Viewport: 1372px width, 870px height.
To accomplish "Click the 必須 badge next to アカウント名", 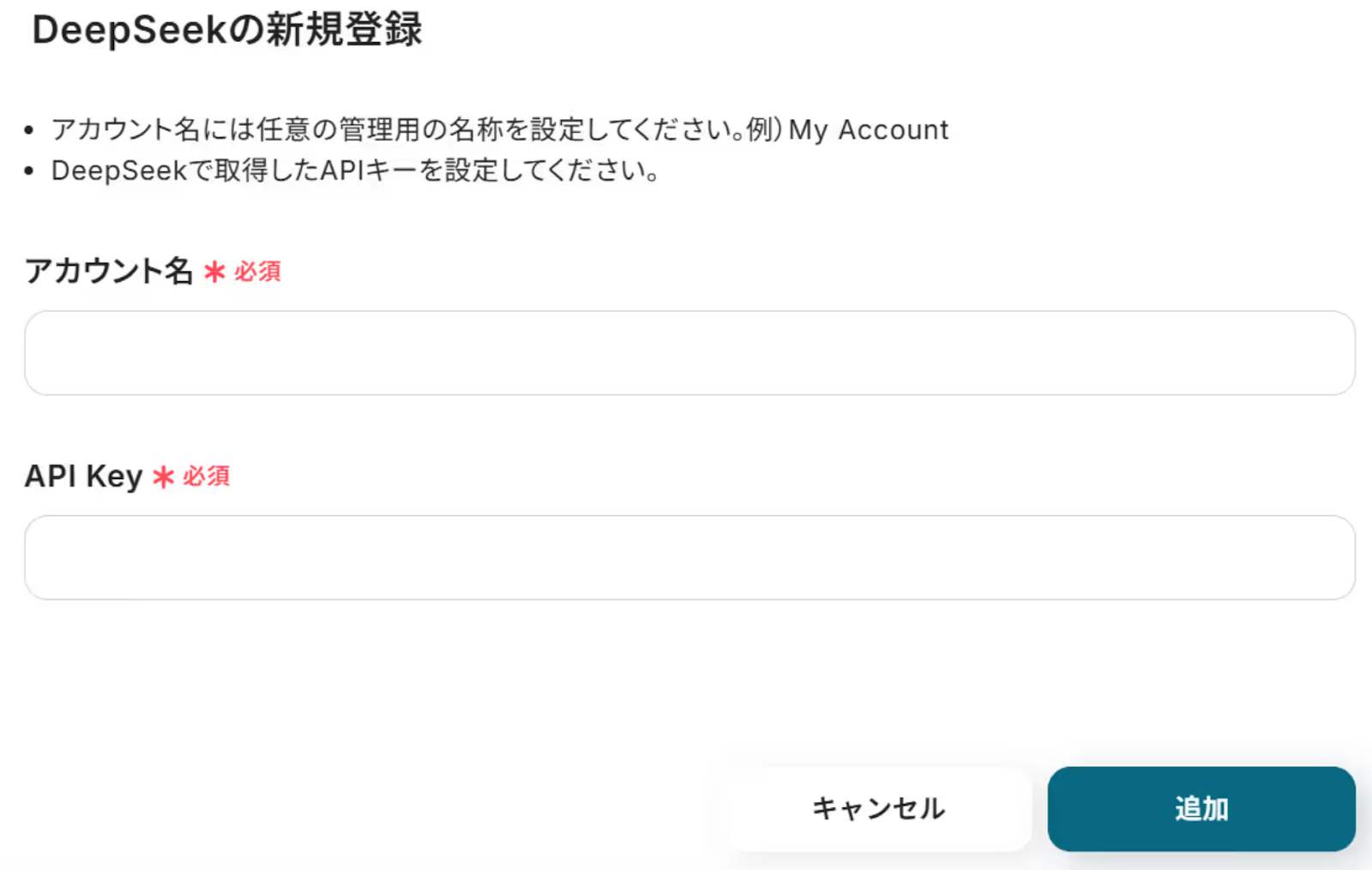I will [x=257, y=272].
